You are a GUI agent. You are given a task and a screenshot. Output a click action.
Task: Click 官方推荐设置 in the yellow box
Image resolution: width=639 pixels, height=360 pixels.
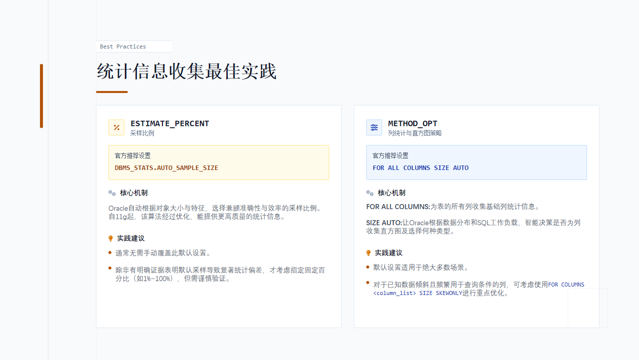click(x=132, y=156)
